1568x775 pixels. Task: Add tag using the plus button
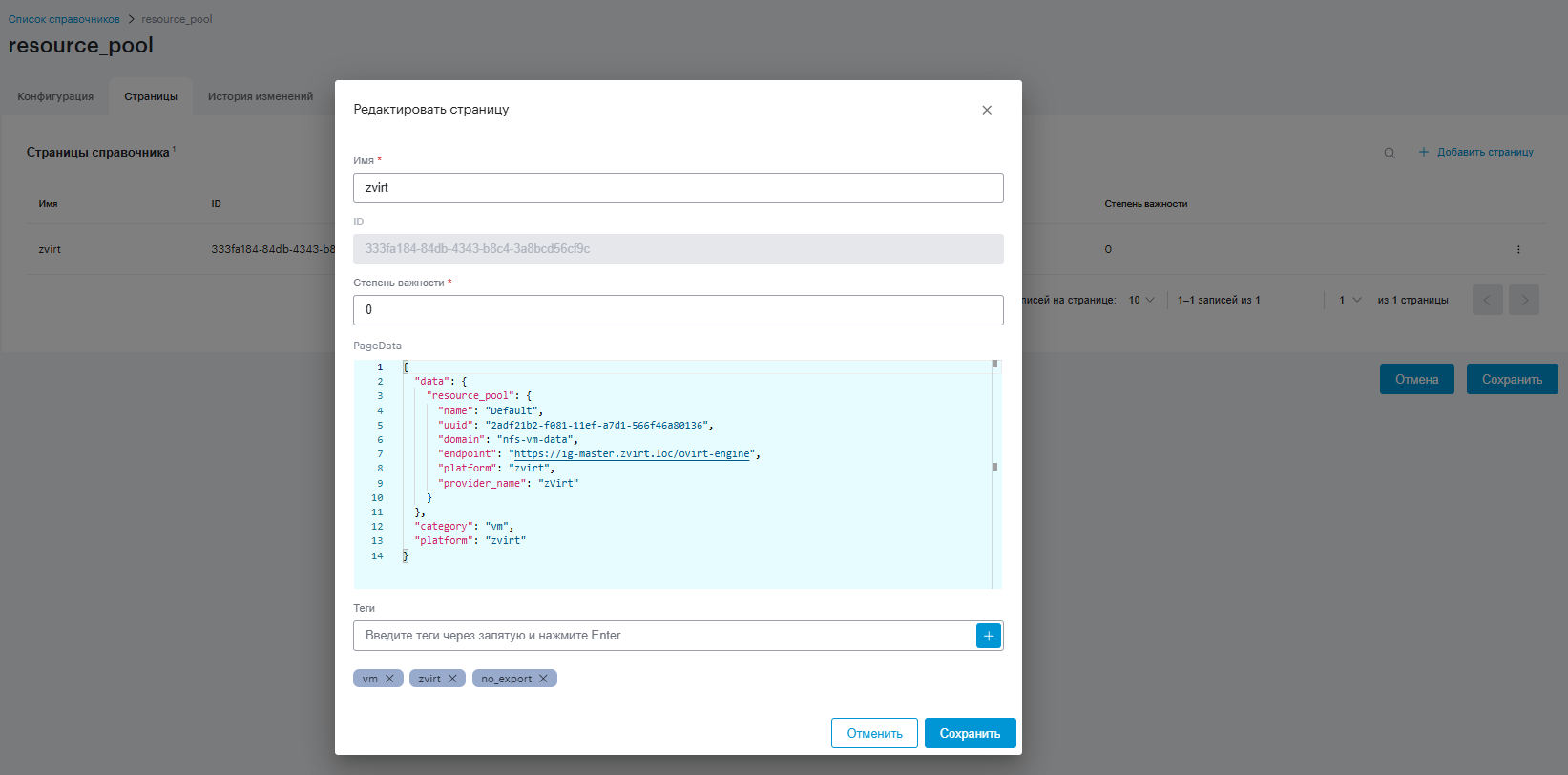click(x=989, y=636)
